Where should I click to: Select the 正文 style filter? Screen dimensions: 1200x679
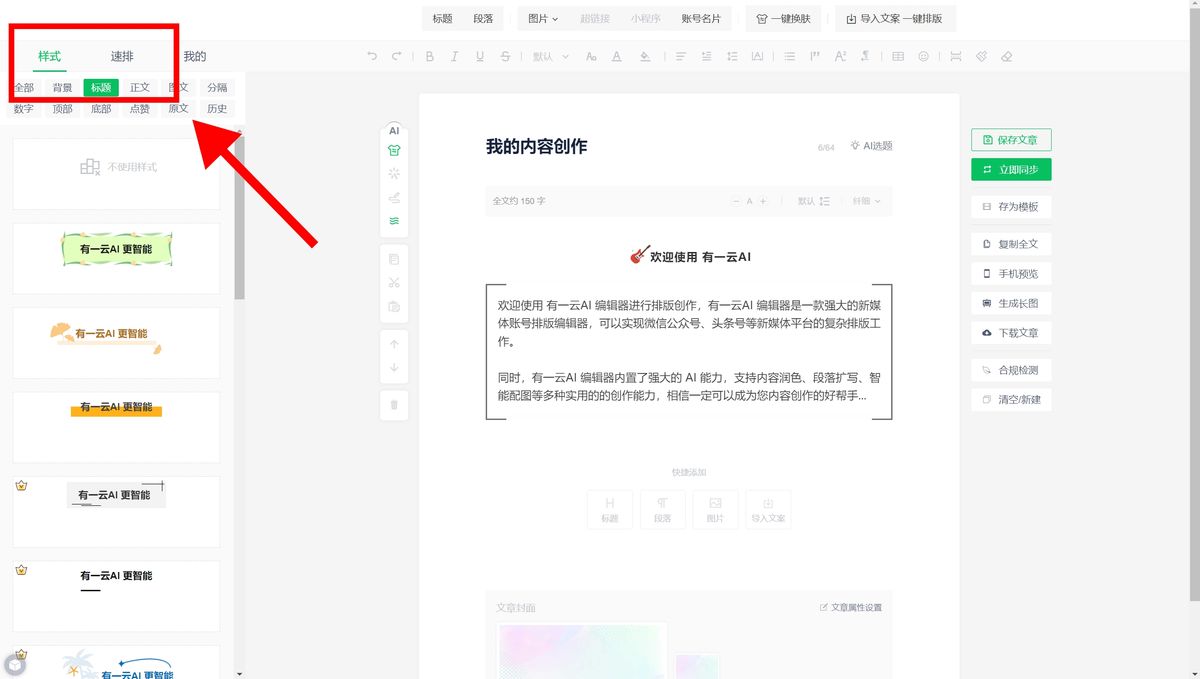pyautogui.click(x=140, y=88)
